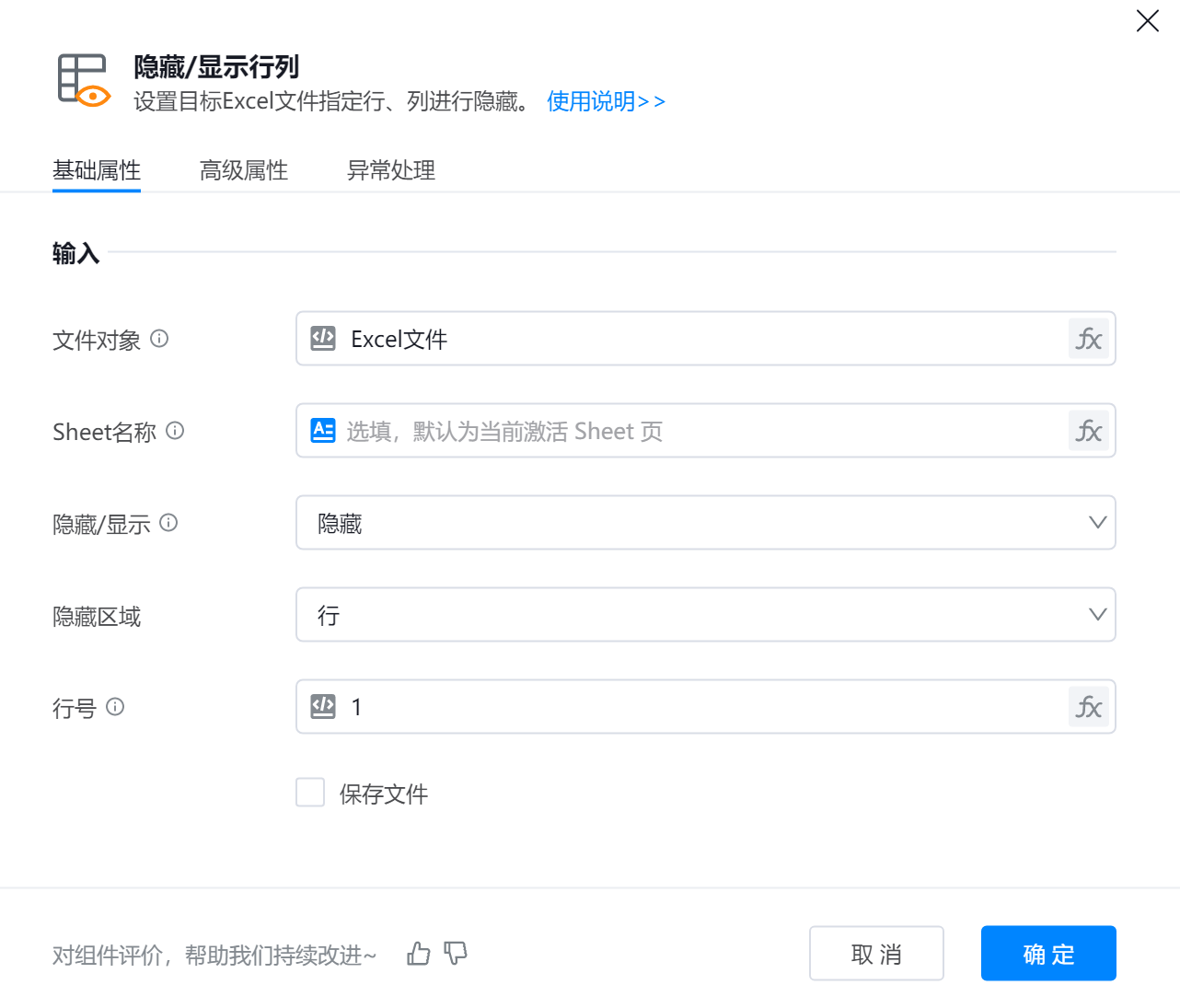Image resolution: width=1180 pixels, height=1008 pixels.
Task: Toggle the code mode icon in 行号 field
Action: tap(323, 707)
